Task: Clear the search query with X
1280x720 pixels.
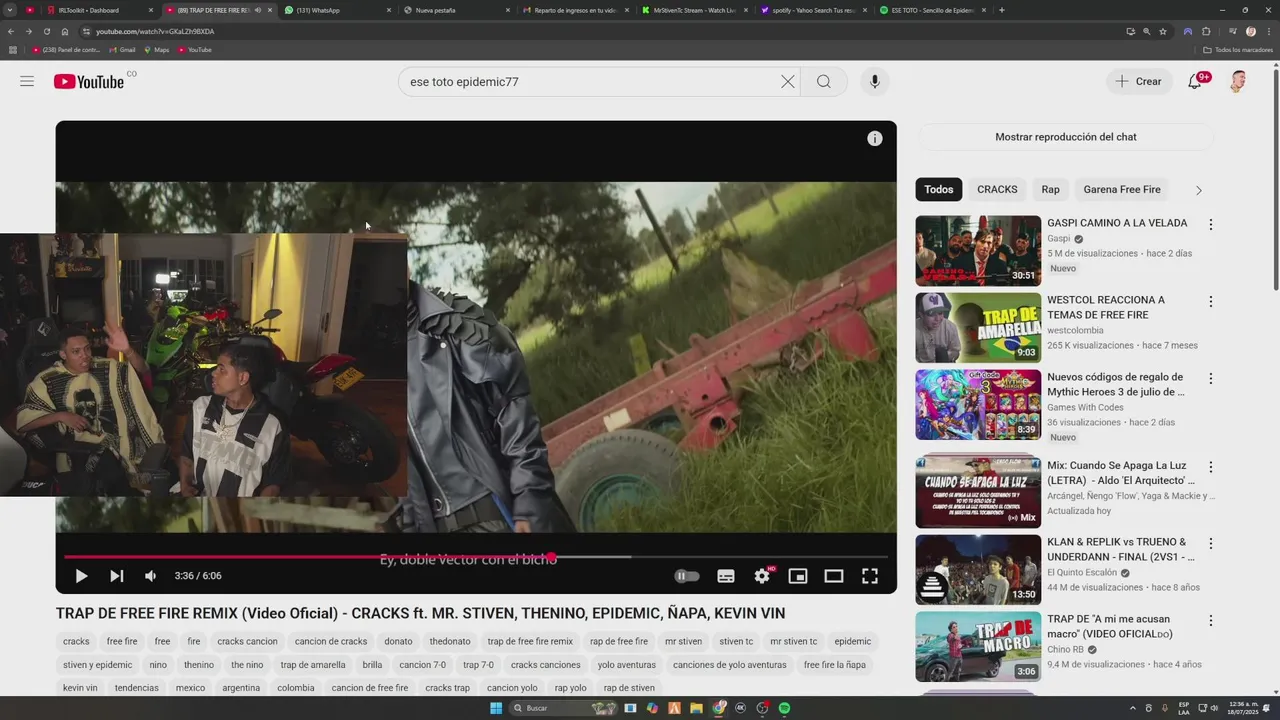Action: coord(788,82)
